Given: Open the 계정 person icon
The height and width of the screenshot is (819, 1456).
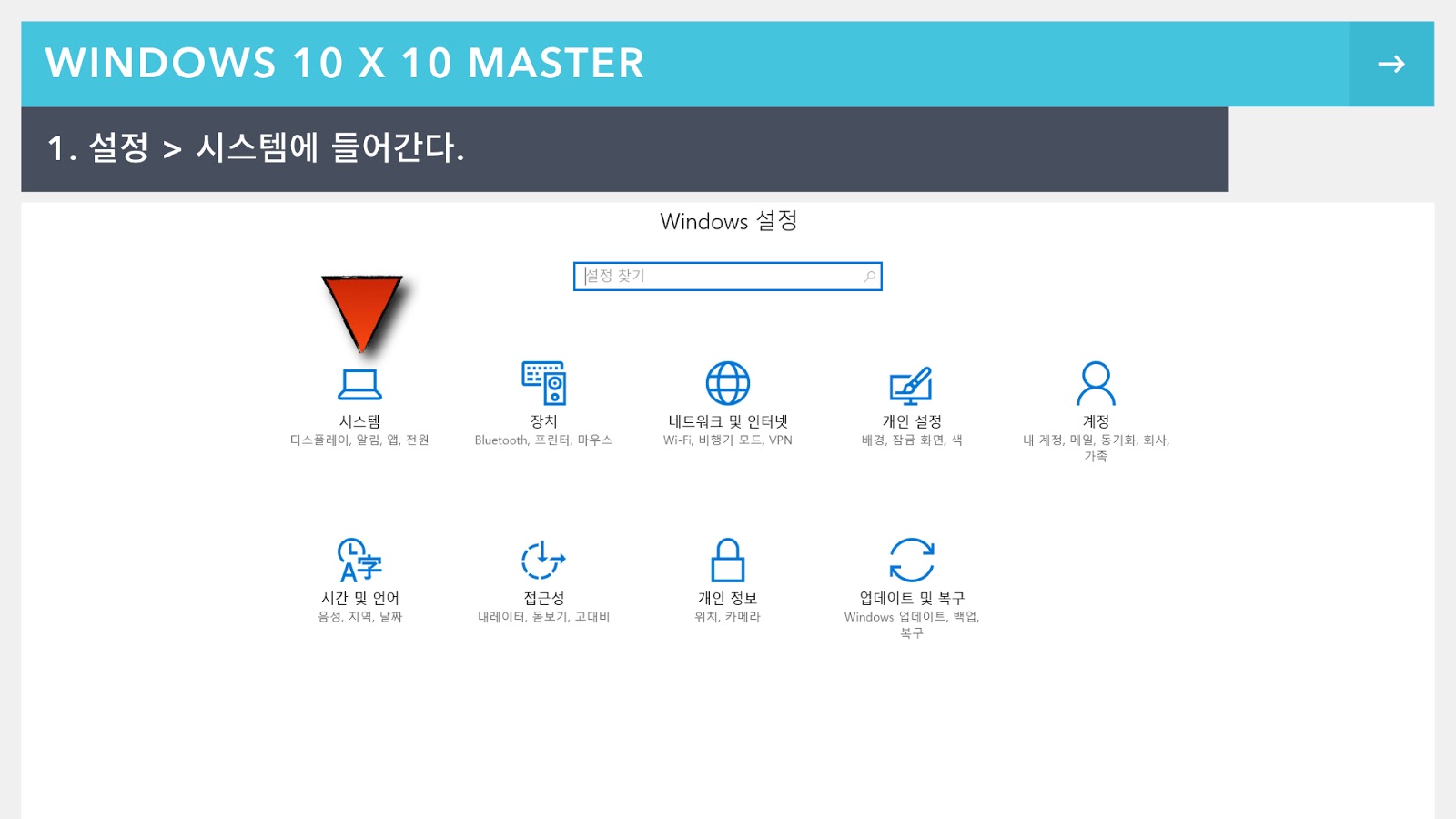Looking at the screenshot, I should coord(1096,383).
